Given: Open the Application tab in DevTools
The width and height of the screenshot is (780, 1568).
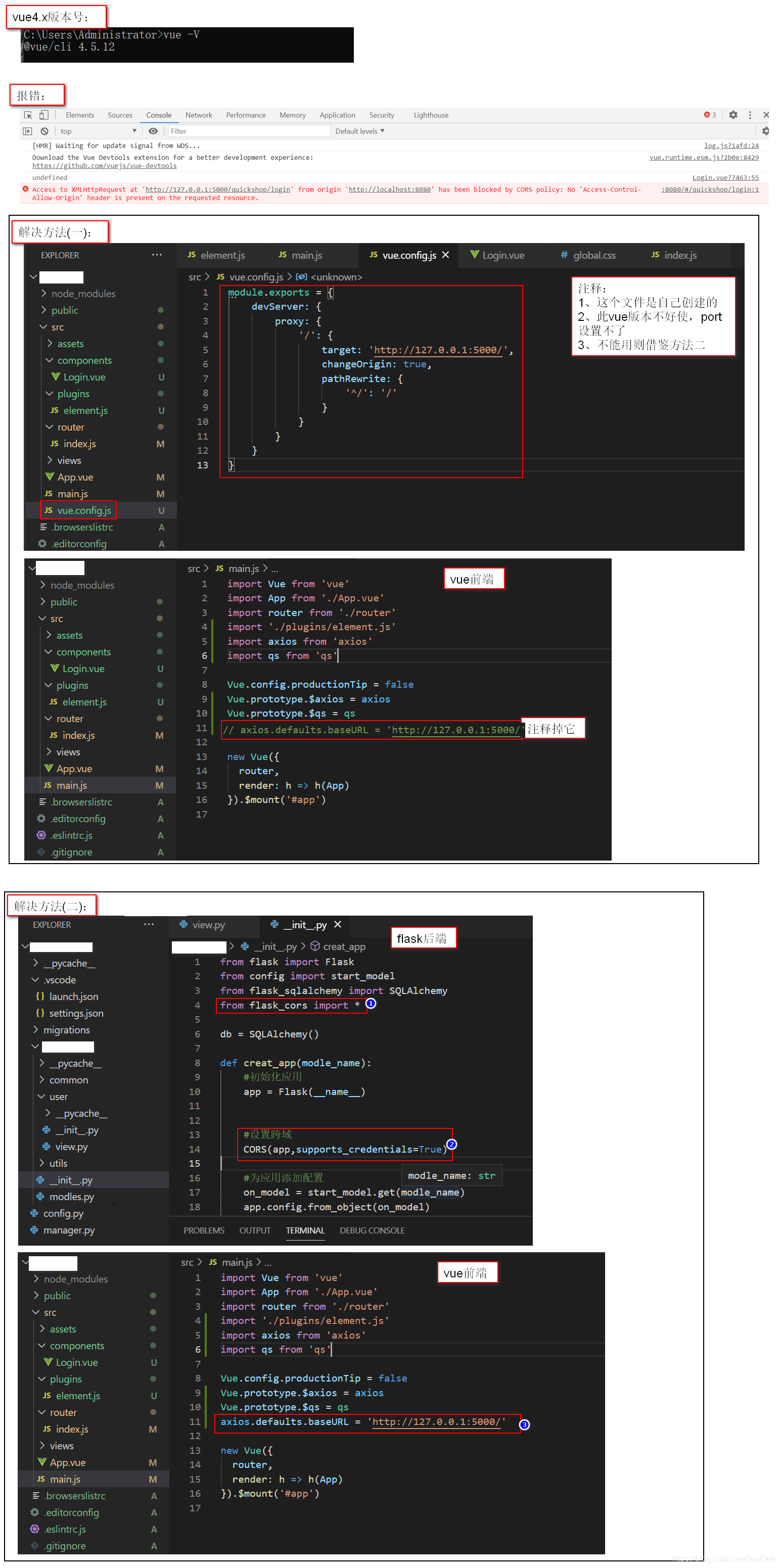Looking at the screenshot, I should [337, 115].
